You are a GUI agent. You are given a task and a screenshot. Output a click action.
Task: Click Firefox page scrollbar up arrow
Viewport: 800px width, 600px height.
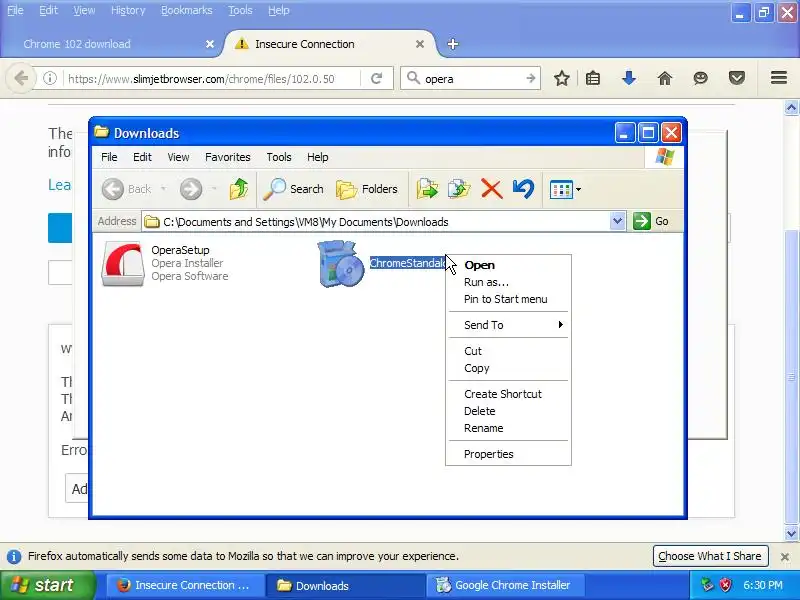[x=791, y=107]
